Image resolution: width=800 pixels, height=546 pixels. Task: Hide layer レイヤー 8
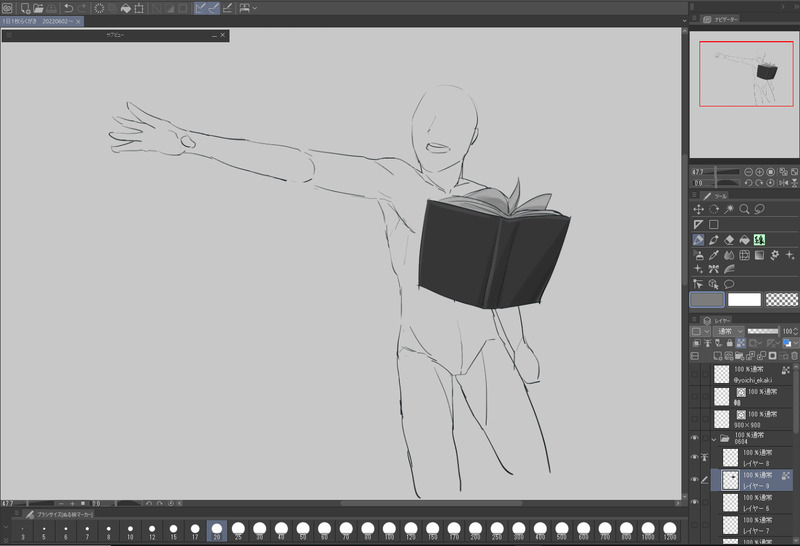click(x=694, y=457)
